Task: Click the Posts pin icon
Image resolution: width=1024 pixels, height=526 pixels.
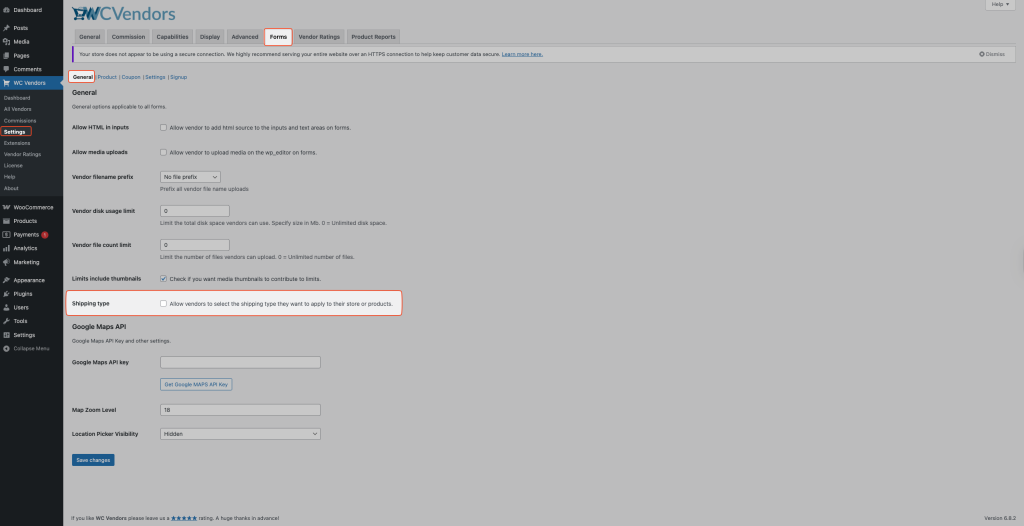Action: (x=7, y=28)
